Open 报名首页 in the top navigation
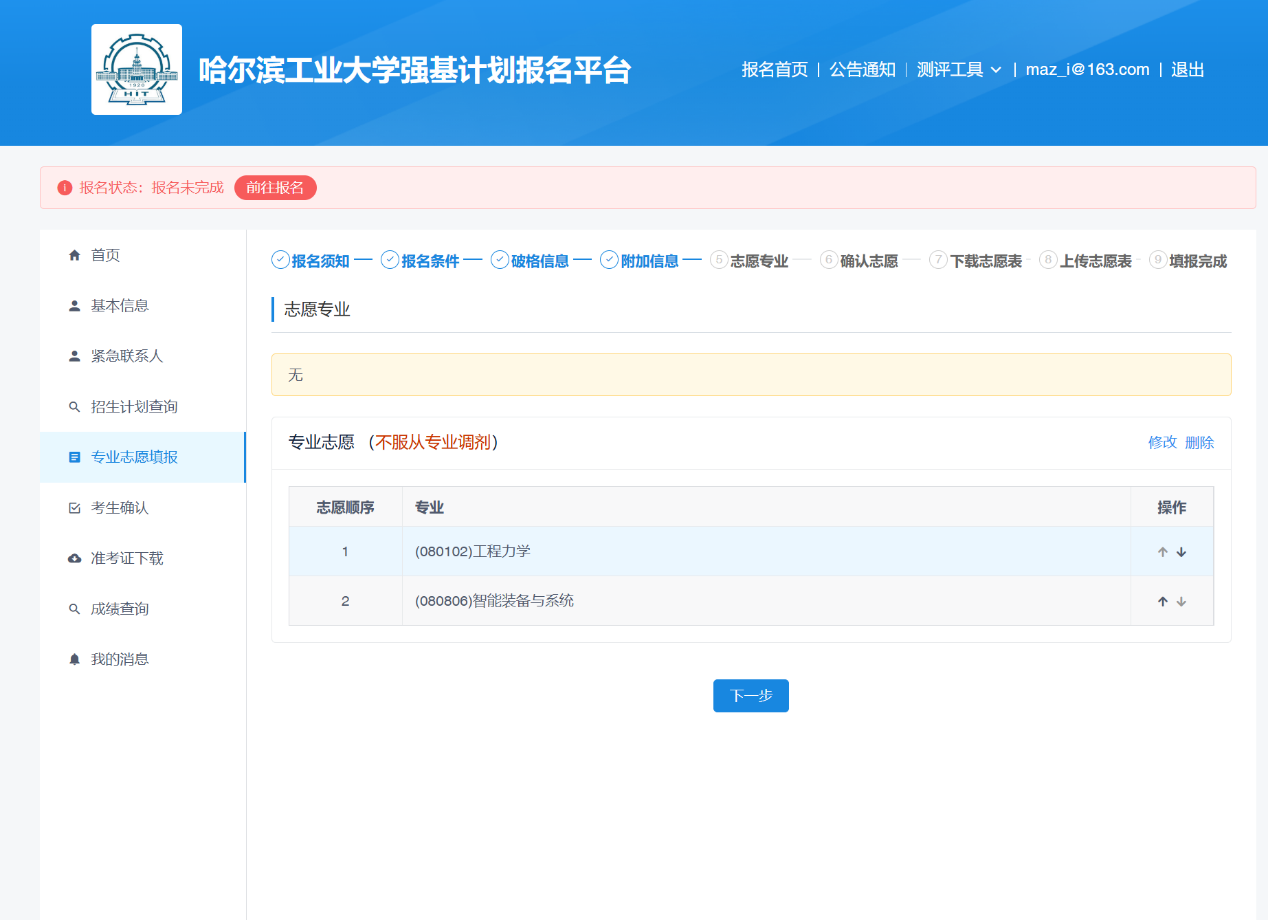The width and height of the screenshot is (1268, 920). (x=774, y=70)
